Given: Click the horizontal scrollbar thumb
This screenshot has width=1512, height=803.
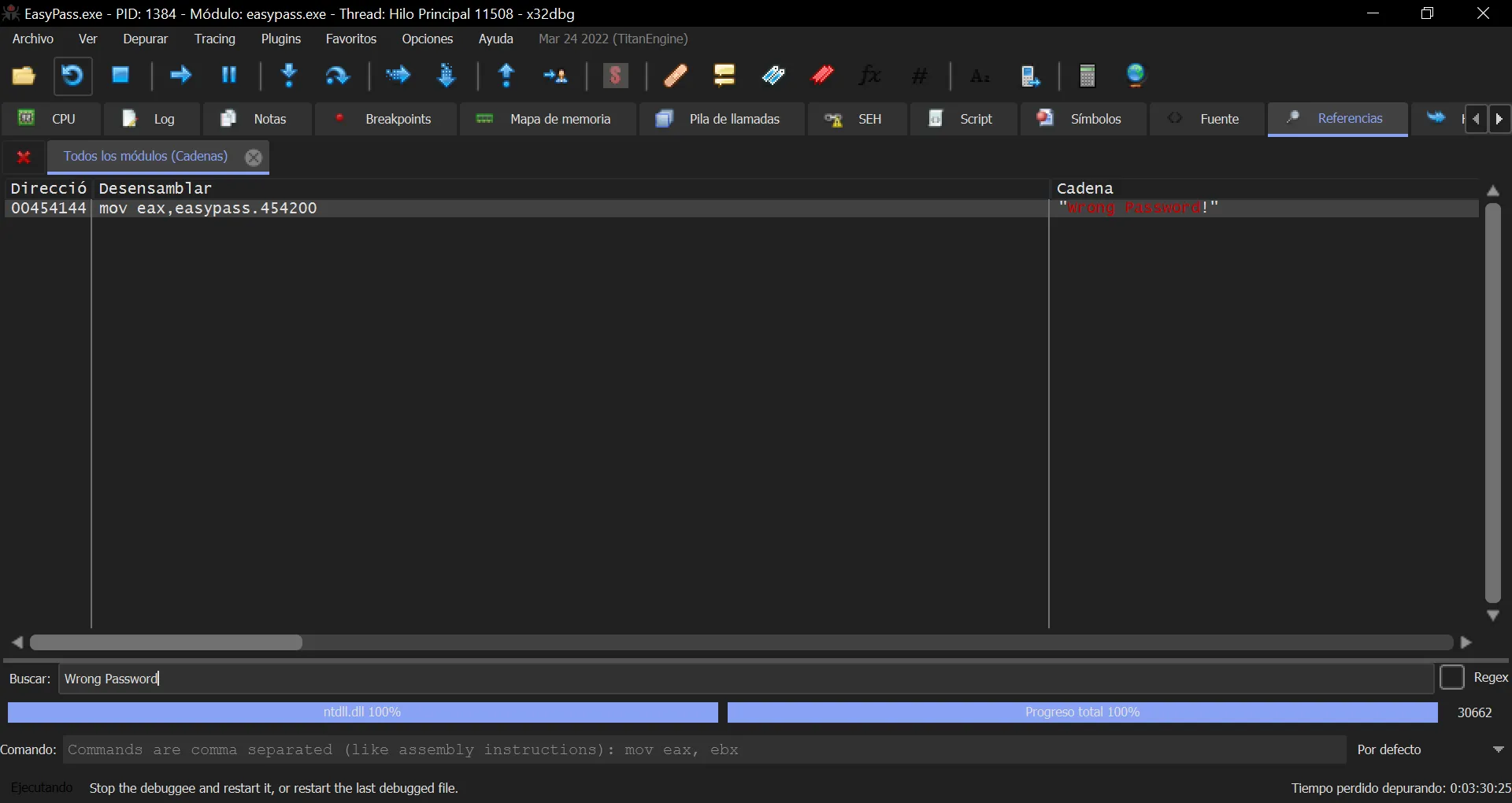Looking at the screenshot, I should tap(166, 643).
